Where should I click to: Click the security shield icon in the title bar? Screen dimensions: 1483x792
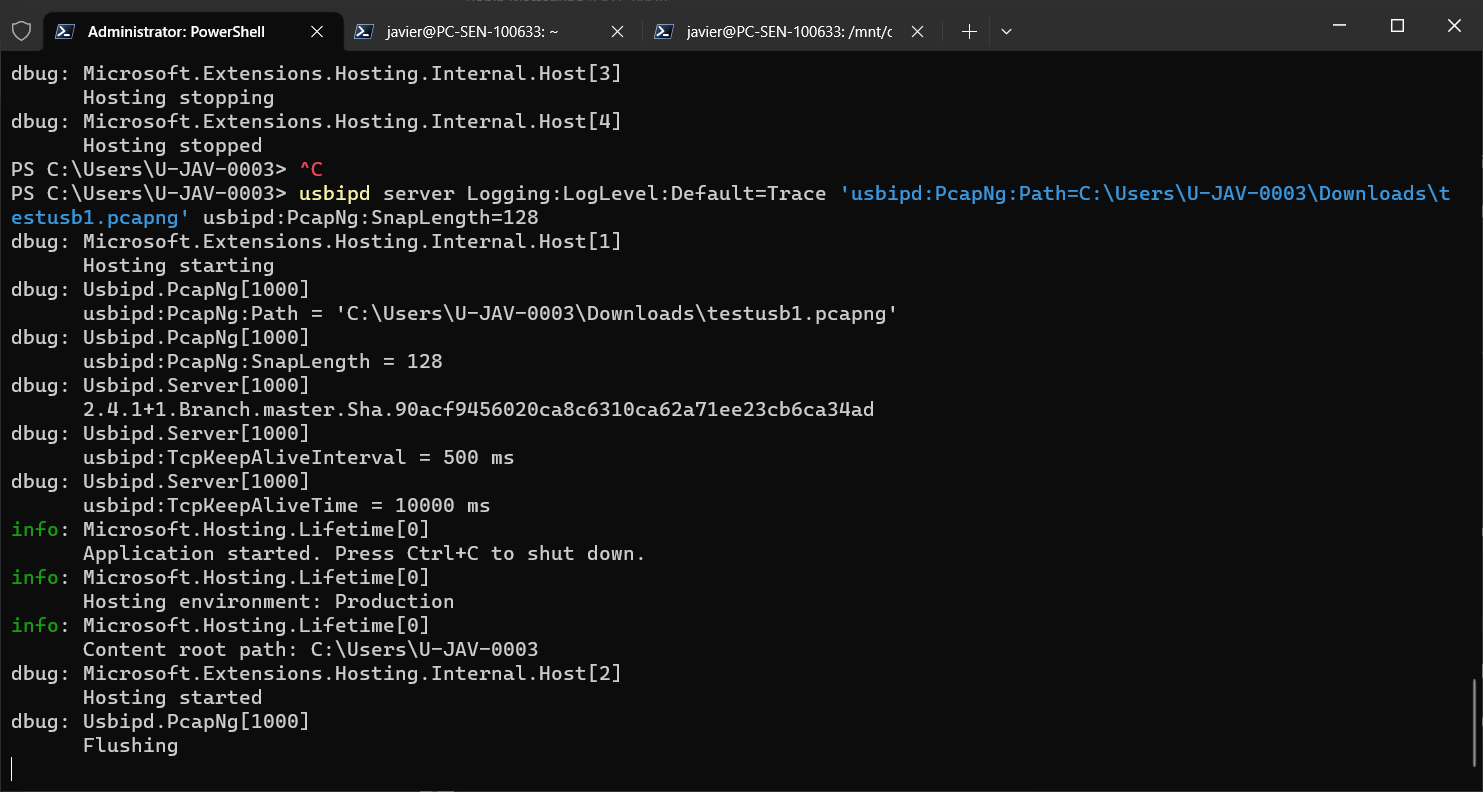(21, 31)
